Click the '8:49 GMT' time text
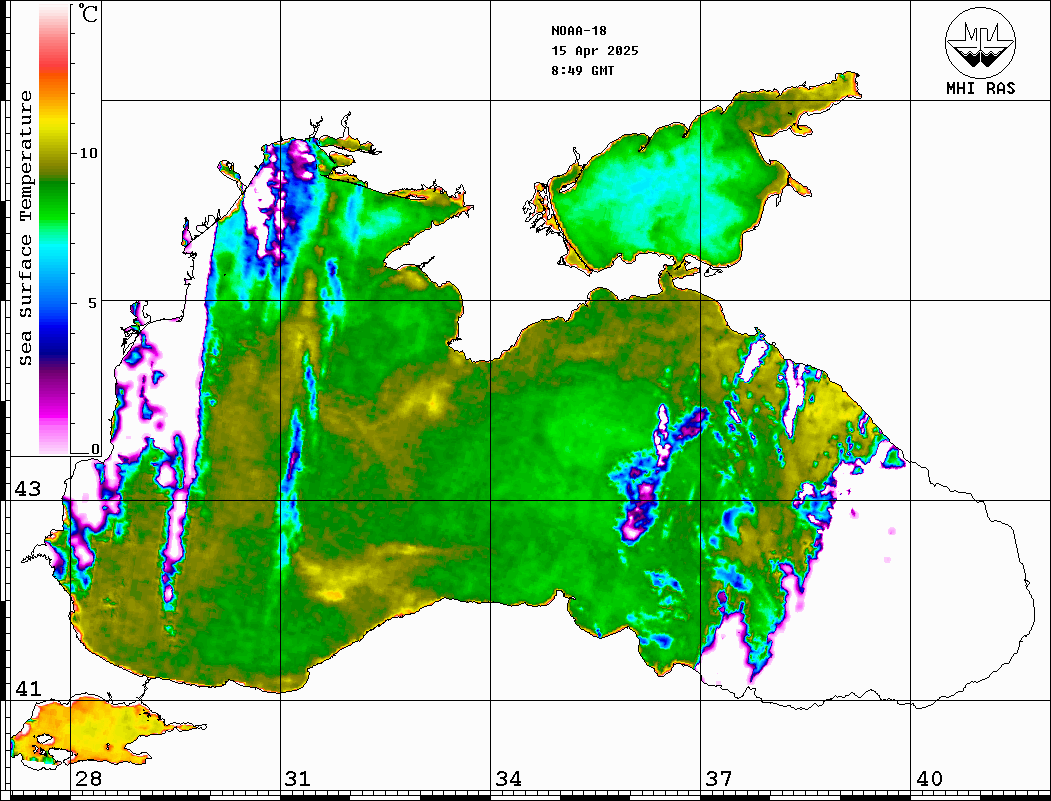The width and height of the screenshot is (1051, 801). coord(582,71)
